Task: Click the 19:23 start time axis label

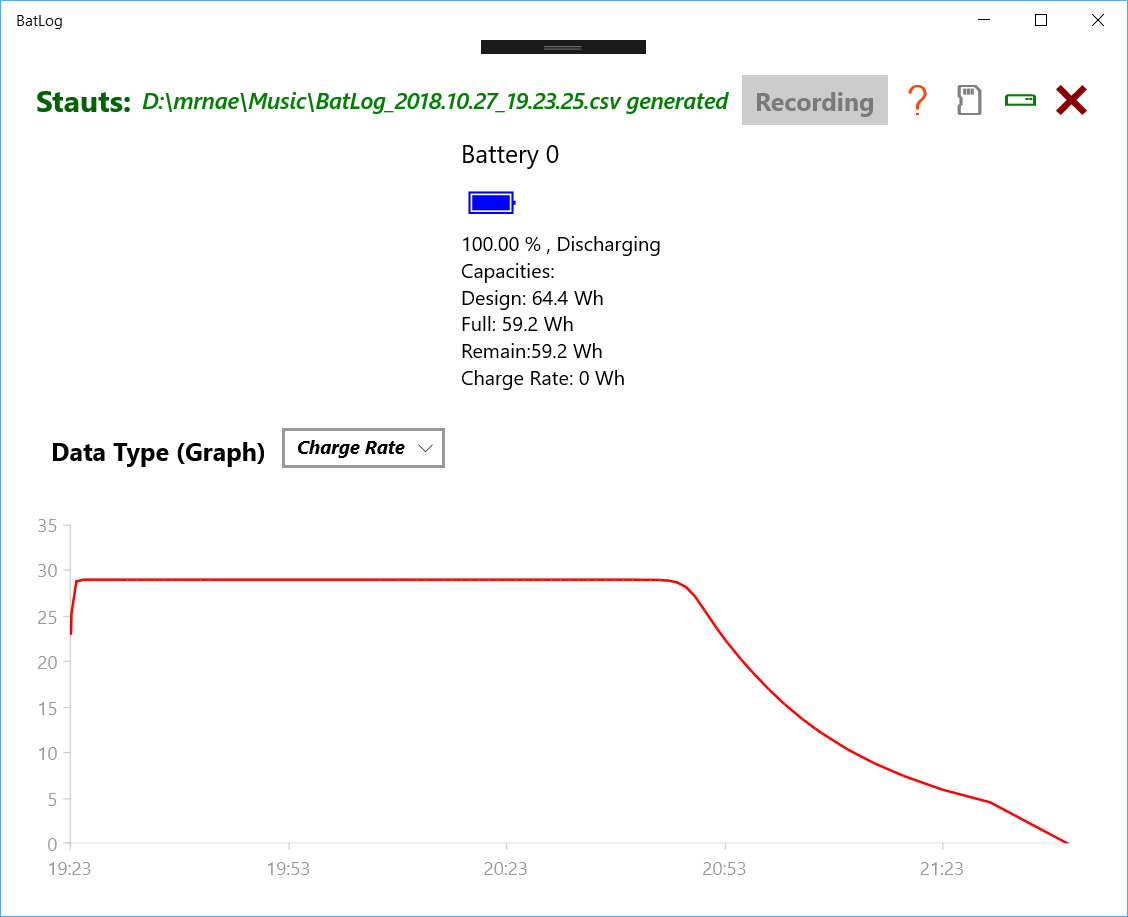Action: (70, 869)
